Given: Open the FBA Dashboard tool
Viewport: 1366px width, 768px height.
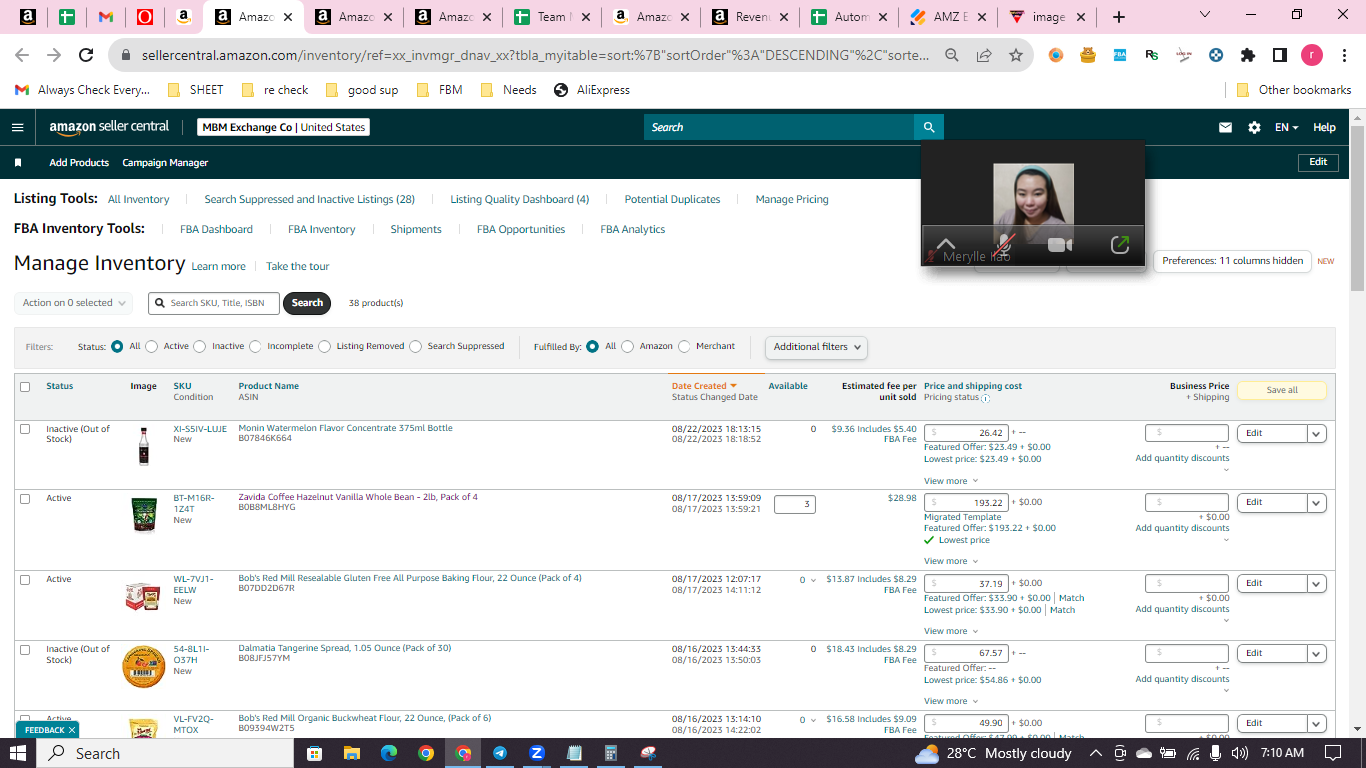Looking at the screenshot, I should tap(216, 229).
